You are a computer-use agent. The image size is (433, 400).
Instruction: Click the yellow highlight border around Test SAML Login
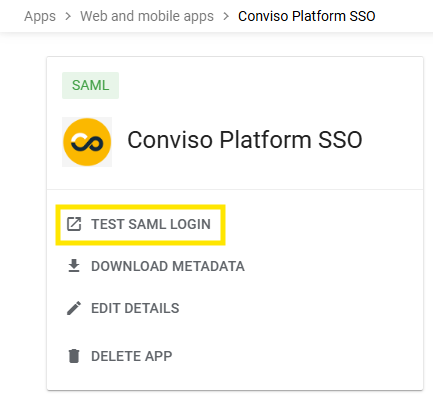(x=140, y=207)
